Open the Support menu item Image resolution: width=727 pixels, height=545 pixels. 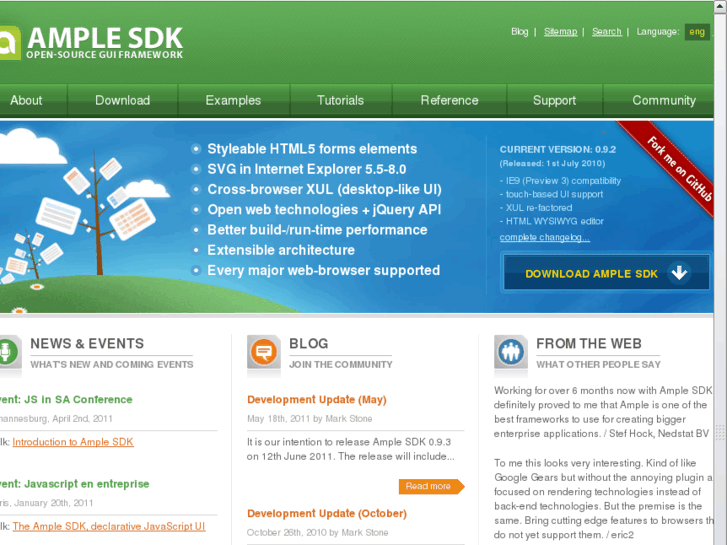tap(555, 100)
